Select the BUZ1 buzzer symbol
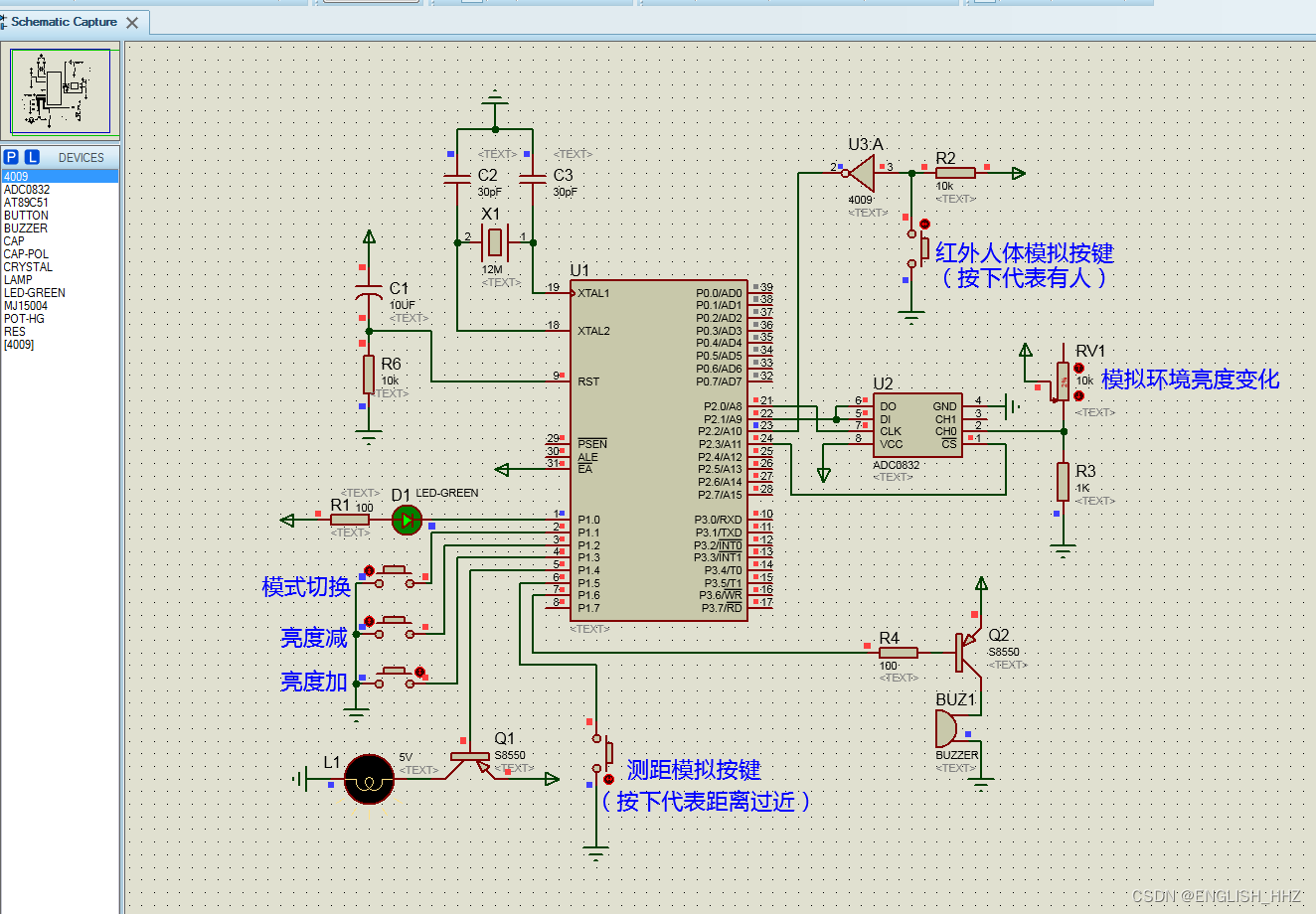 (x=947, y=729)
